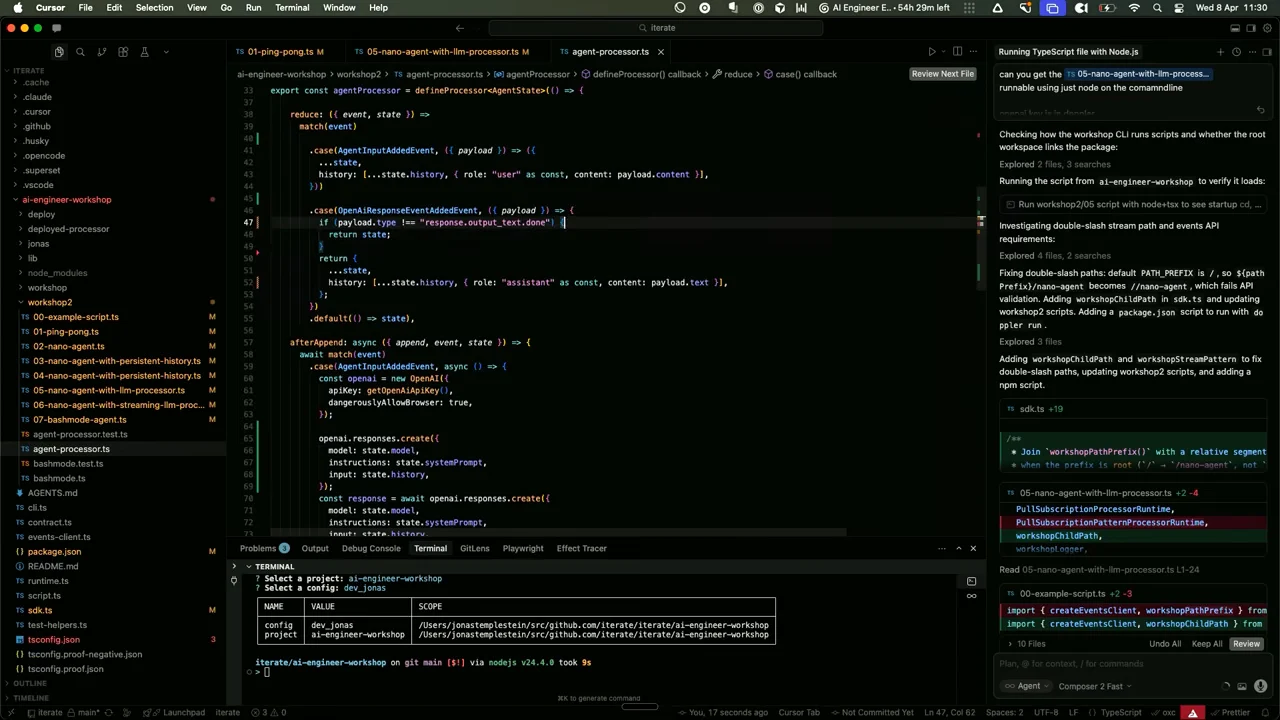The width and height of the screenshot is (1280, 720).
Task: Open the Output panel tab
Action: coord(315,548)
